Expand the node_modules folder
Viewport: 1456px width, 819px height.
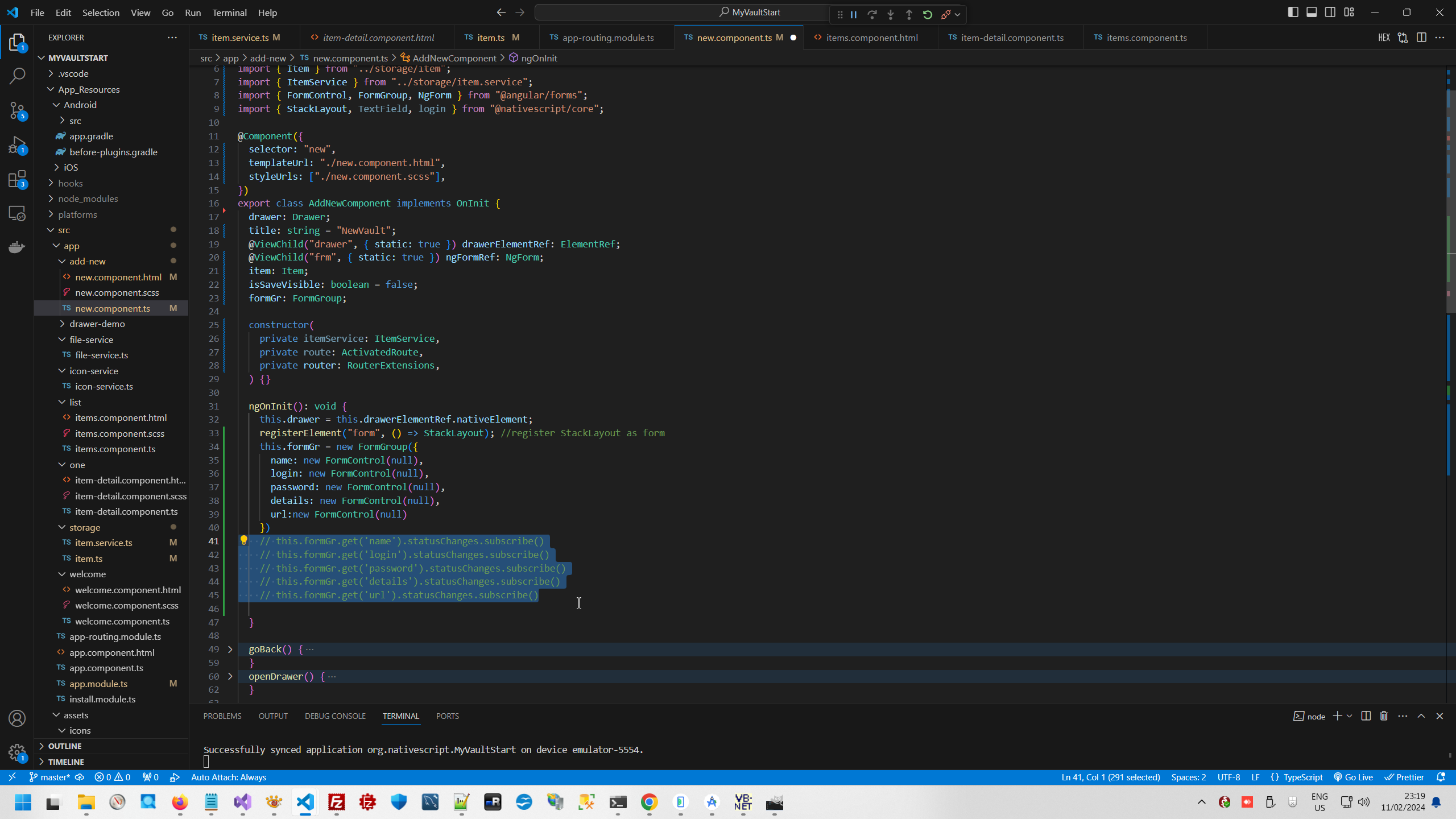tap(88, 198)
